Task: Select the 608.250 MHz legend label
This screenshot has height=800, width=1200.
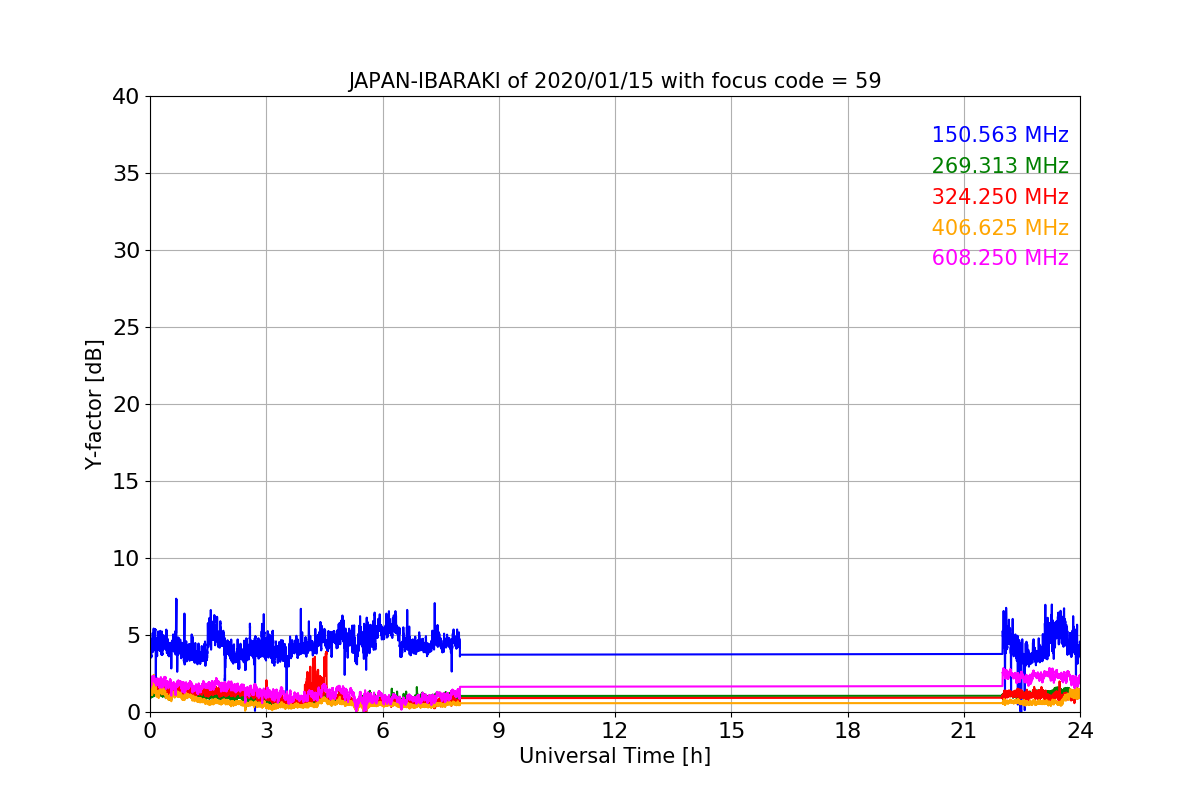Action: click(x=1000, y=258)
